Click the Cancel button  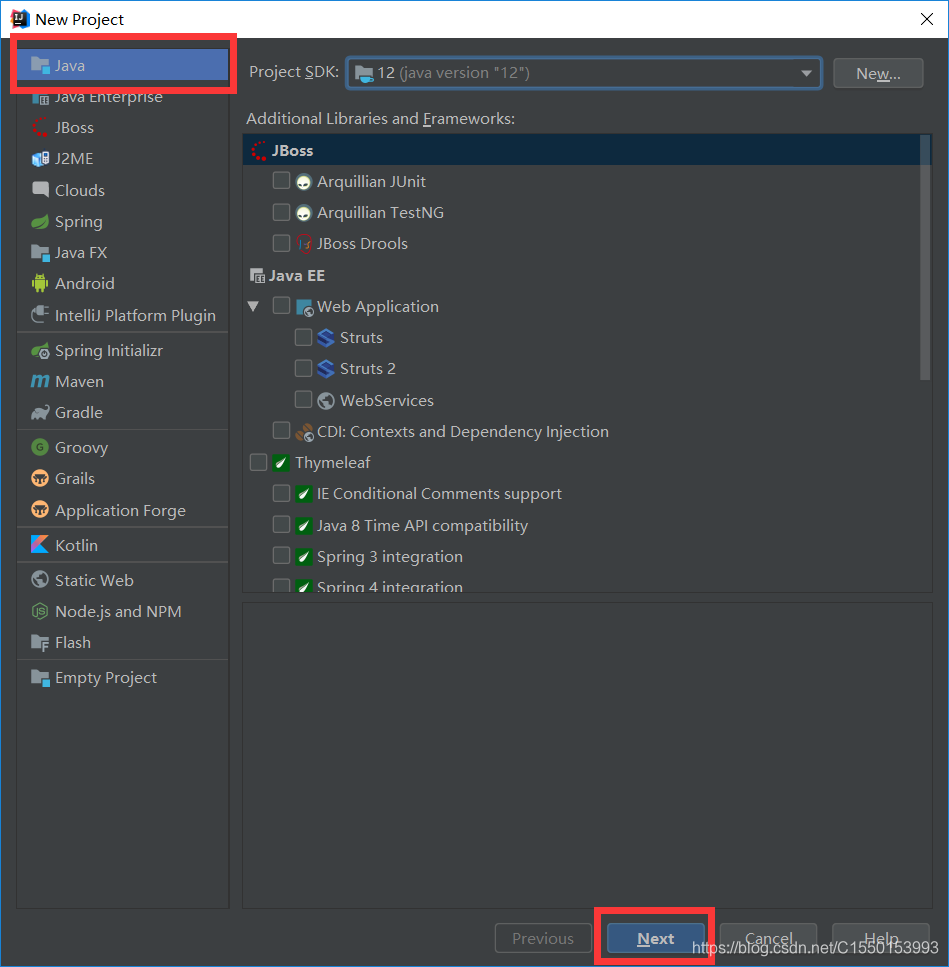click(x=768, y=938)
